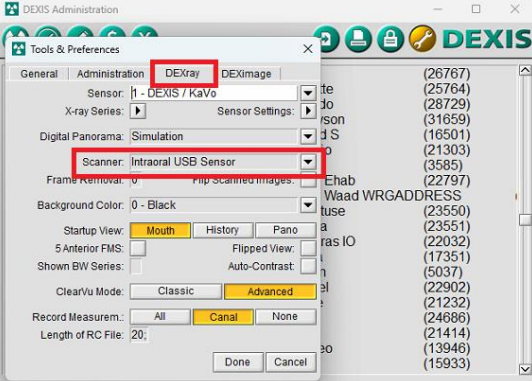This screenshot has height=381, width=532.
Task: Close the Tools & Preferences dialog
Action: tap(308, 49)
